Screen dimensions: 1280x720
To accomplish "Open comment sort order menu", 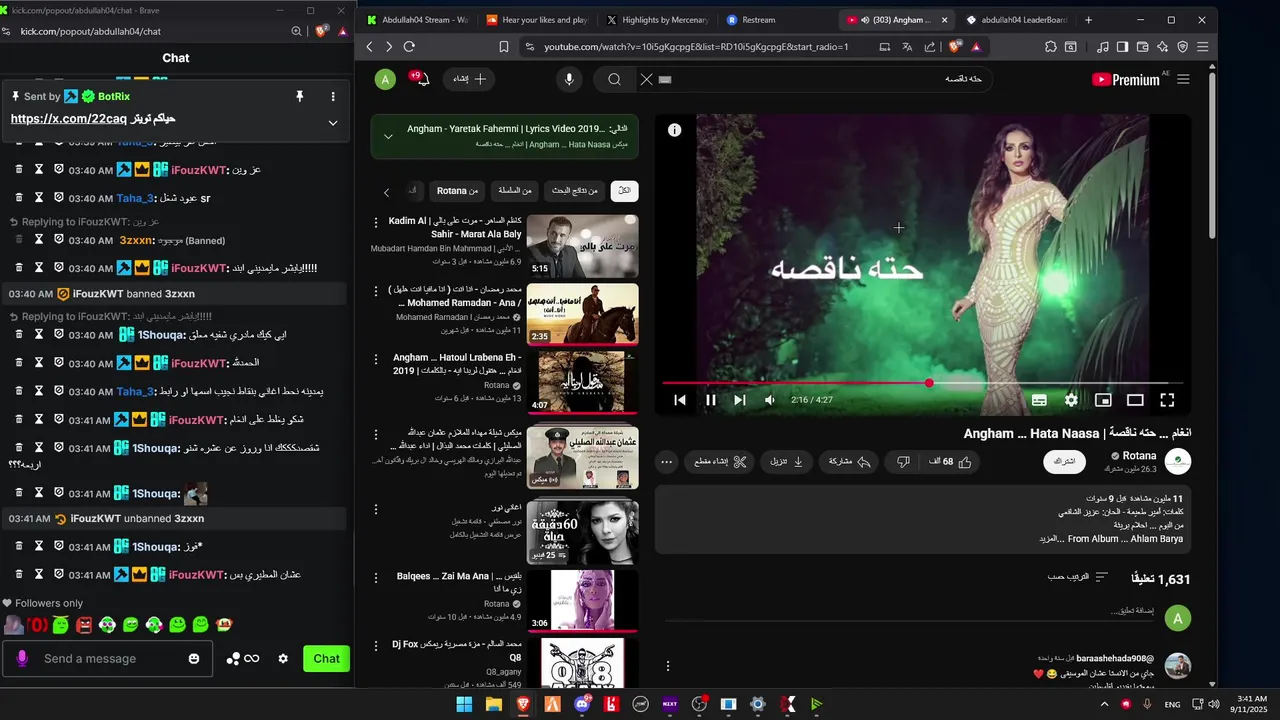I will [1078, 577].
